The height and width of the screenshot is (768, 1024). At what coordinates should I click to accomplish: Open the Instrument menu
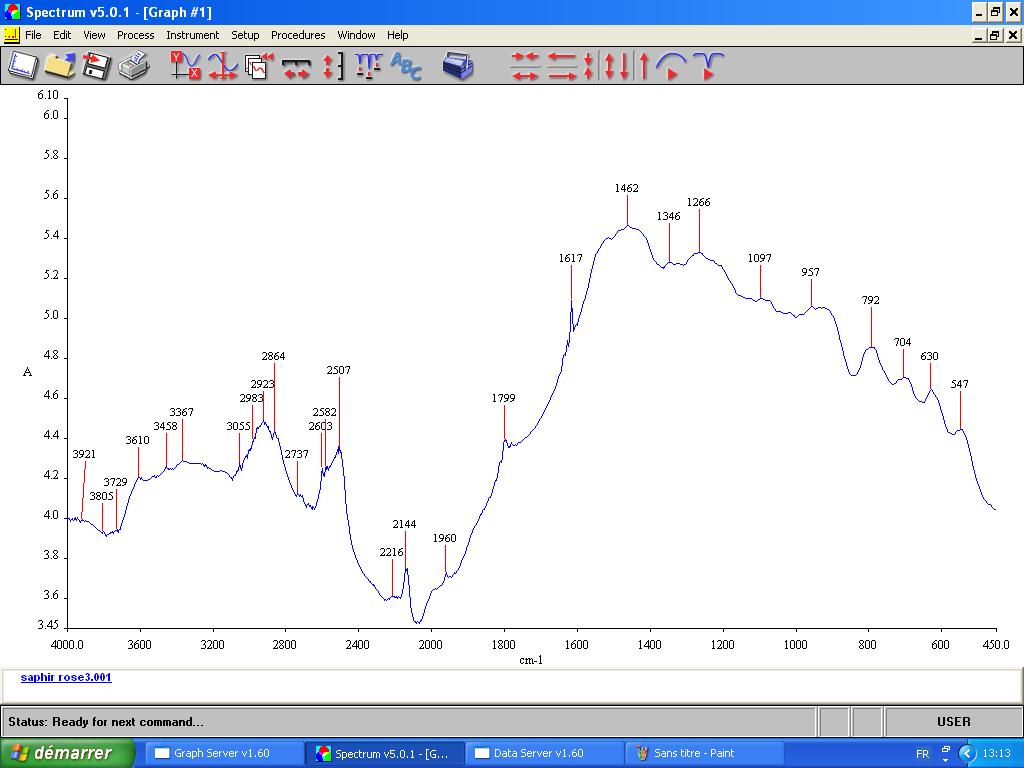(192, 35)
